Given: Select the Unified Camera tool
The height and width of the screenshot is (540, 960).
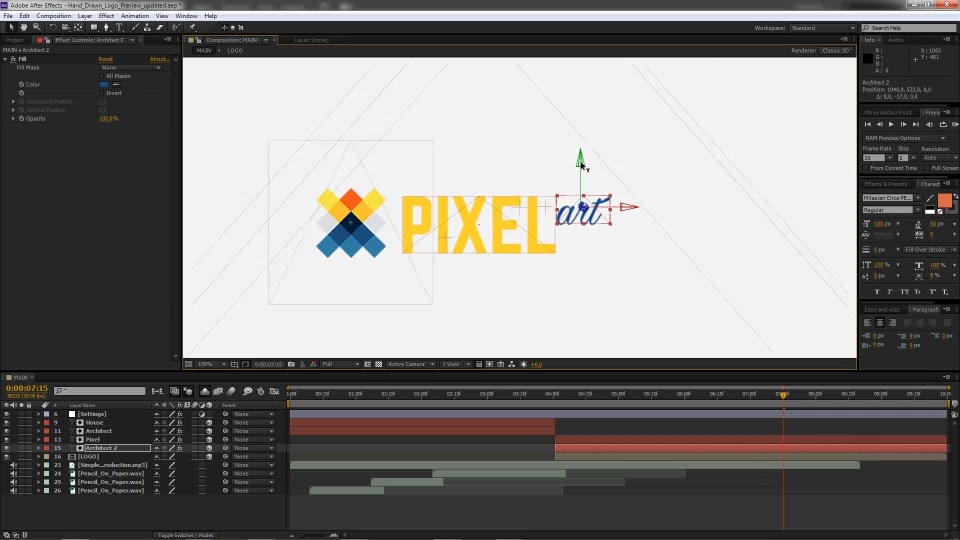Looking at the screenshot, I should (x=66, y=28).
